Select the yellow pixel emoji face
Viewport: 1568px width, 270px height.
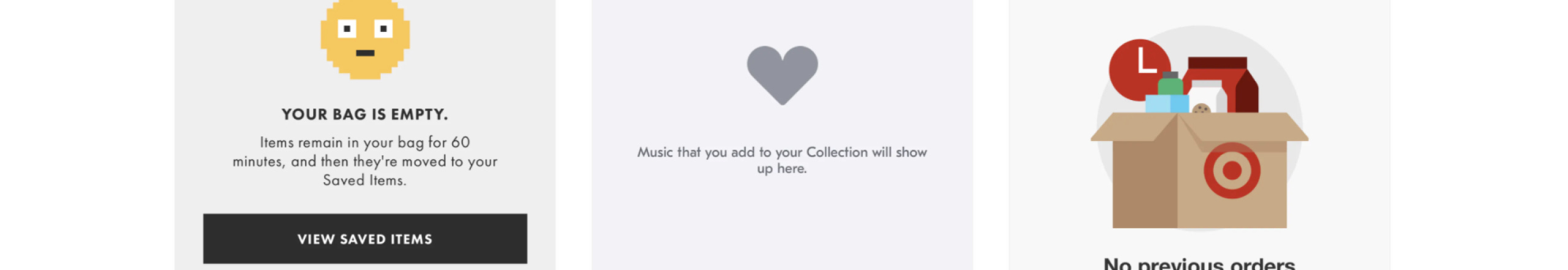pyautogui.click(x=365, y=39)
